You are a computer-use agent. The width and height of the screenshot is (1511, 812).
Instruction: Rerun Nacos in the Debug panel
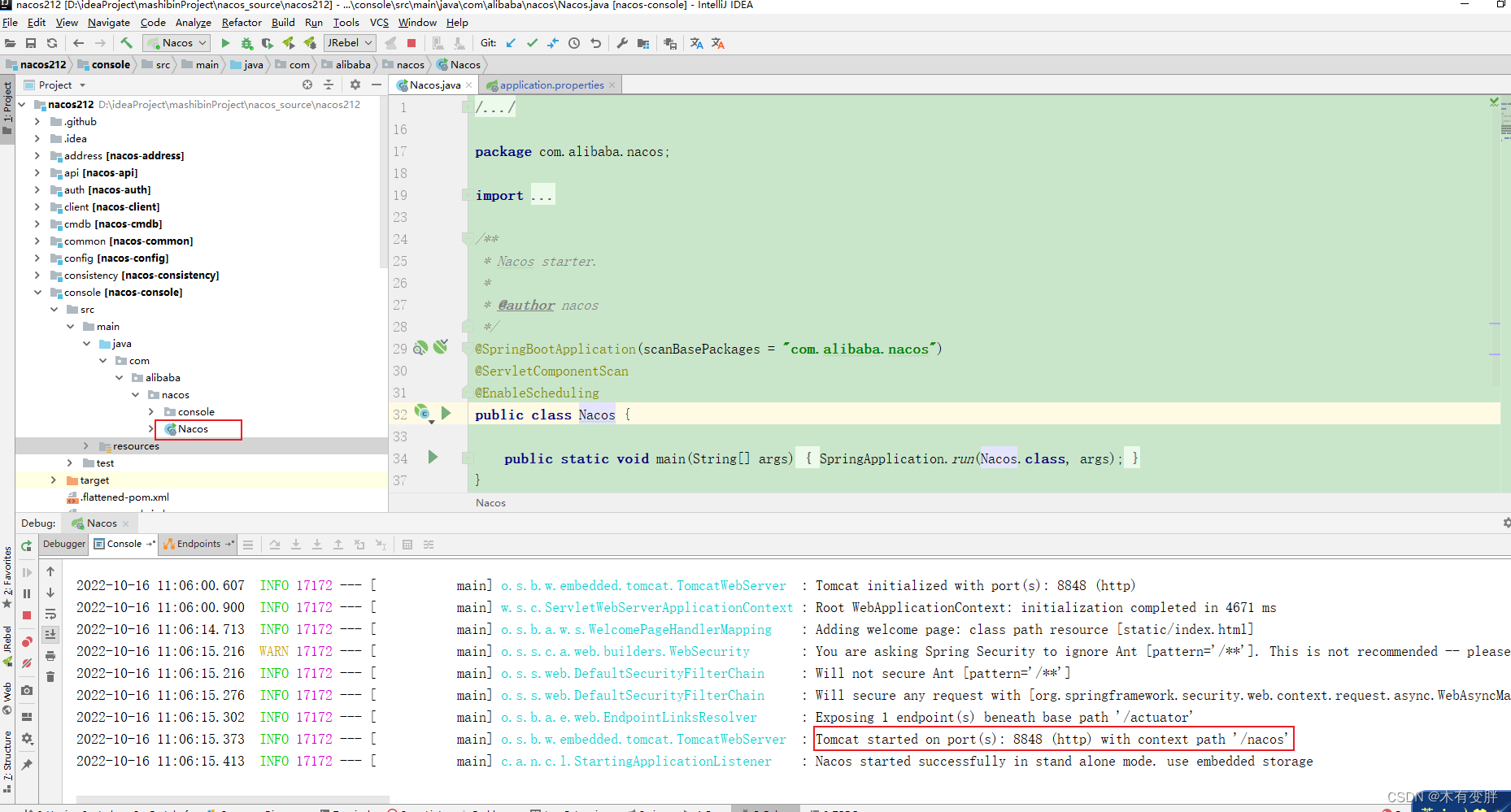point(27,545)
